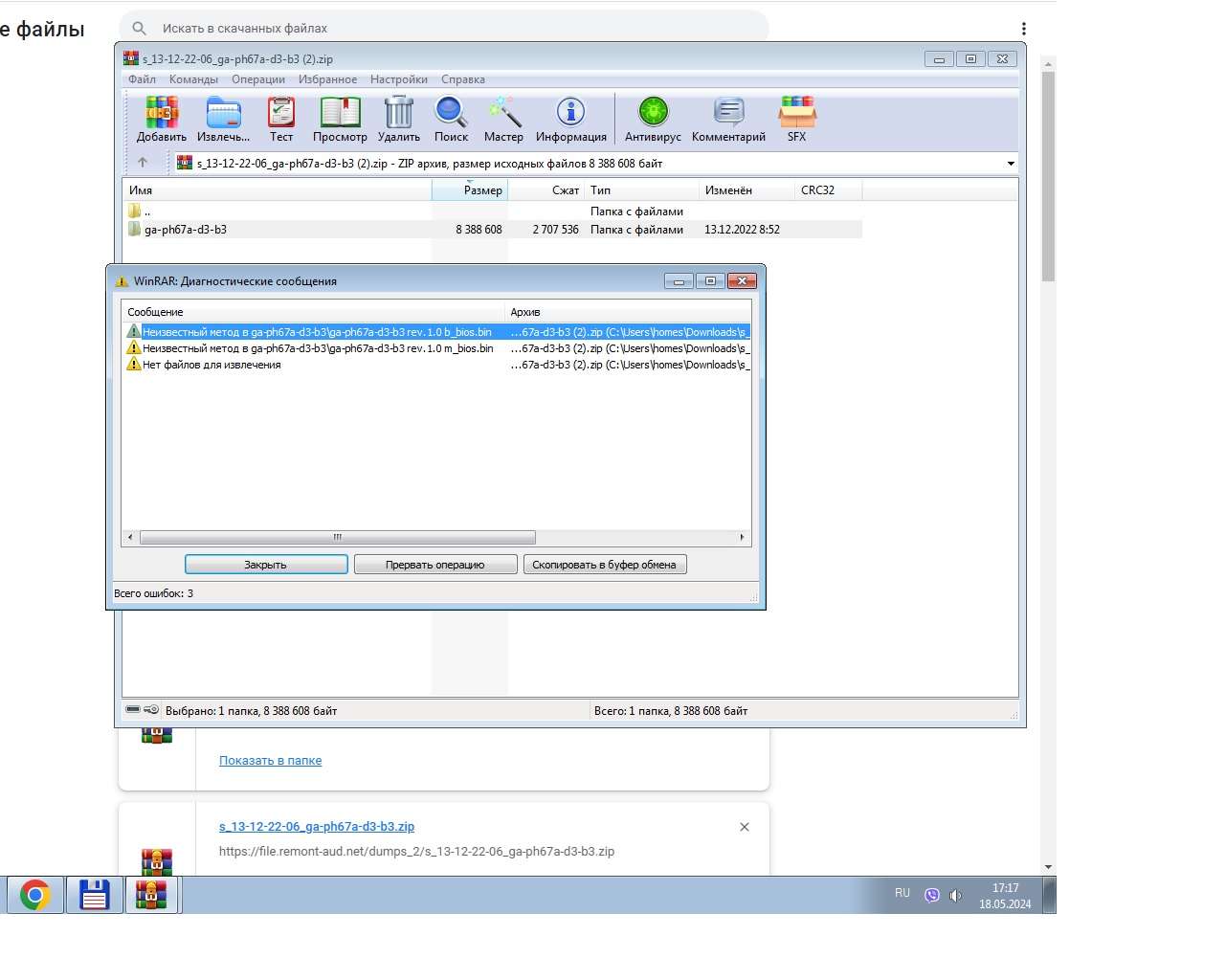Launch the Wizard (Мастер) icon
Viewport: 1225px width, 980px height.
click(x=503, y=113)
